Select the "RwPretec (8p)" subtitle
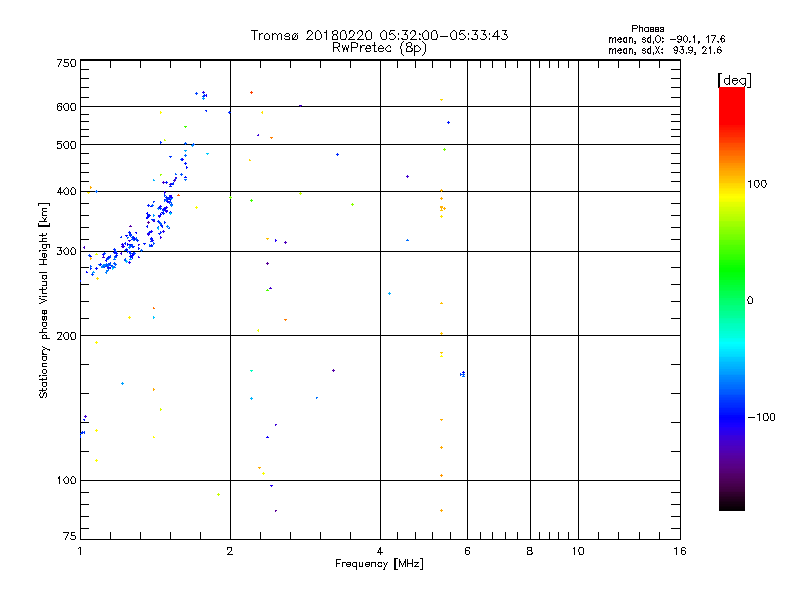This screenshot has height=600, width=800. click(x=379, y=48)
